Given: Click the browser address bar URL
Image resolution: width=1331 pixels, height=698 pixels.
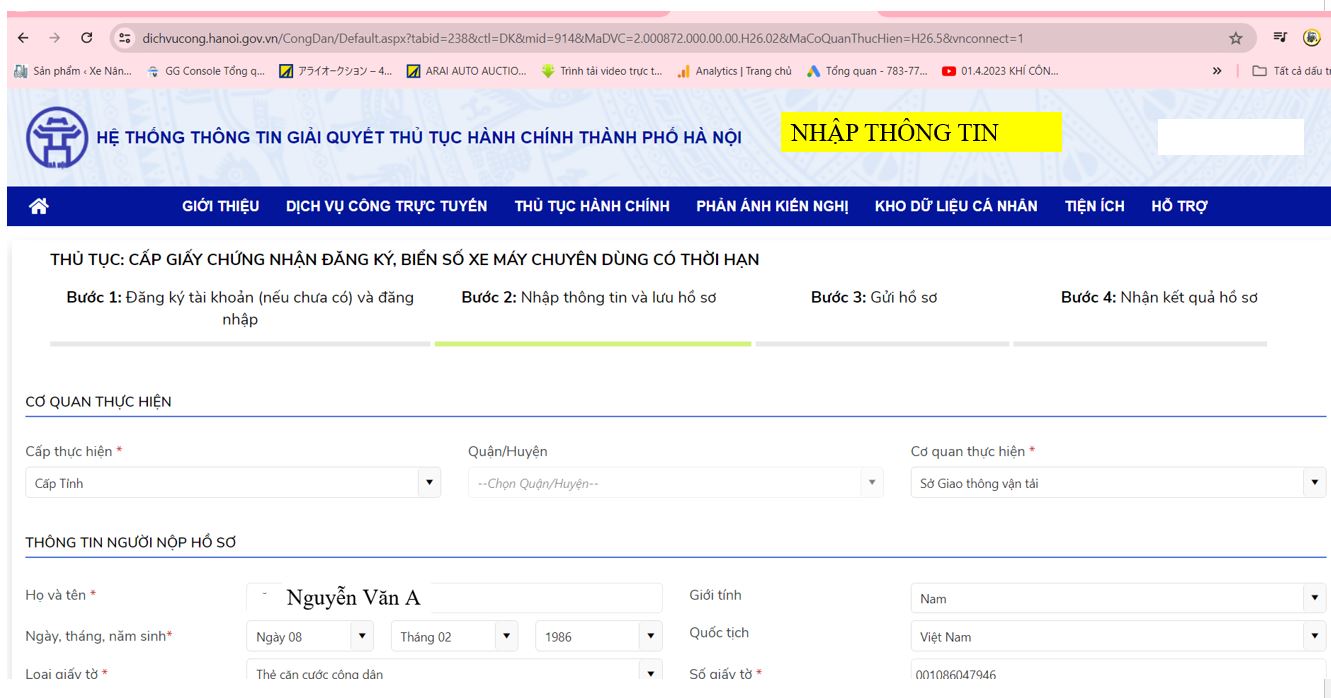Looking at the screenshot, I should 583,38.
